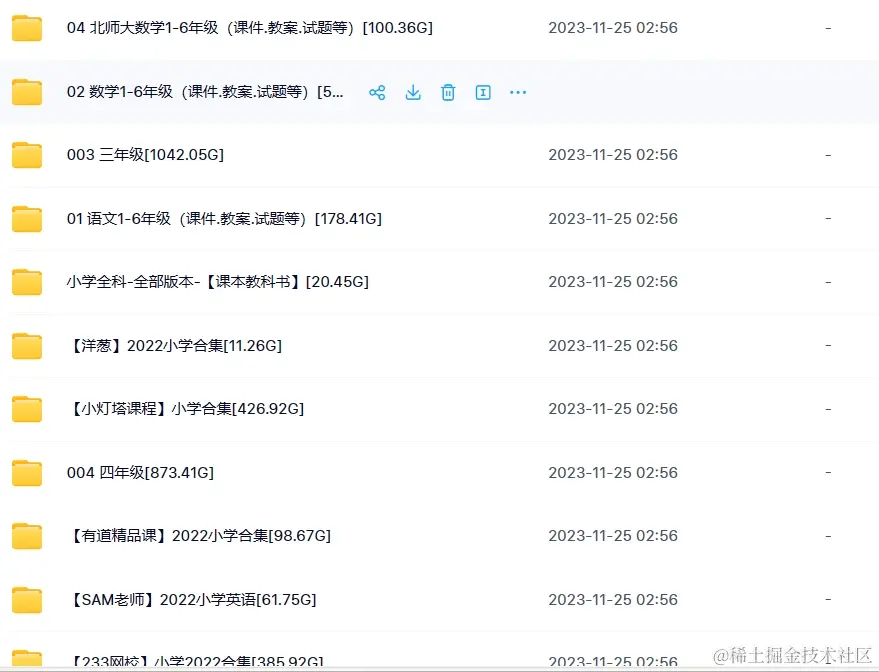
Task: Download the "02 数学1-6年级" folder
Action: pos(413,92)
